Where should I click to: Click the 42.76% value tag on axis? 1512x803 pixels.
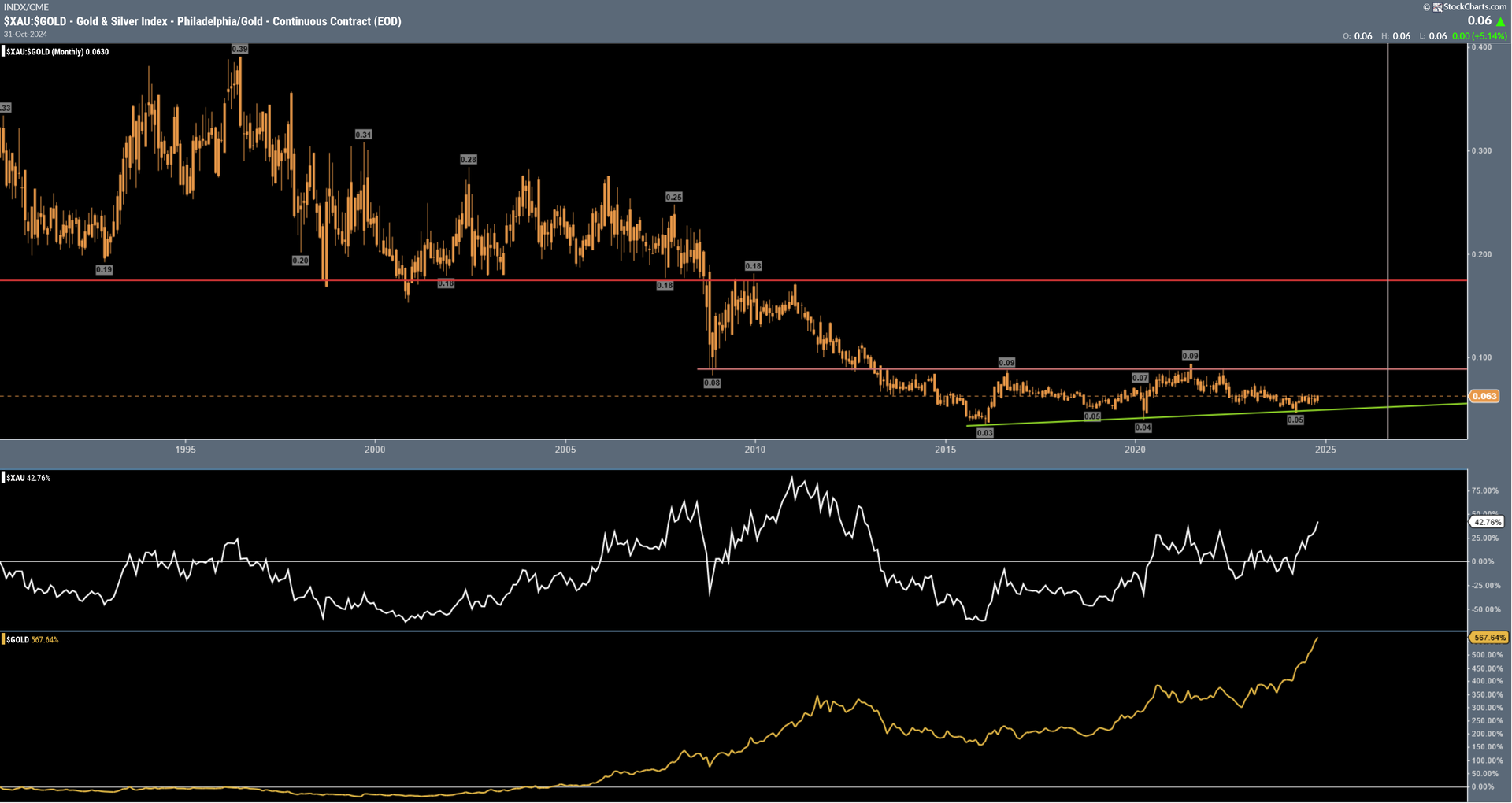[x=1487, y=523]
